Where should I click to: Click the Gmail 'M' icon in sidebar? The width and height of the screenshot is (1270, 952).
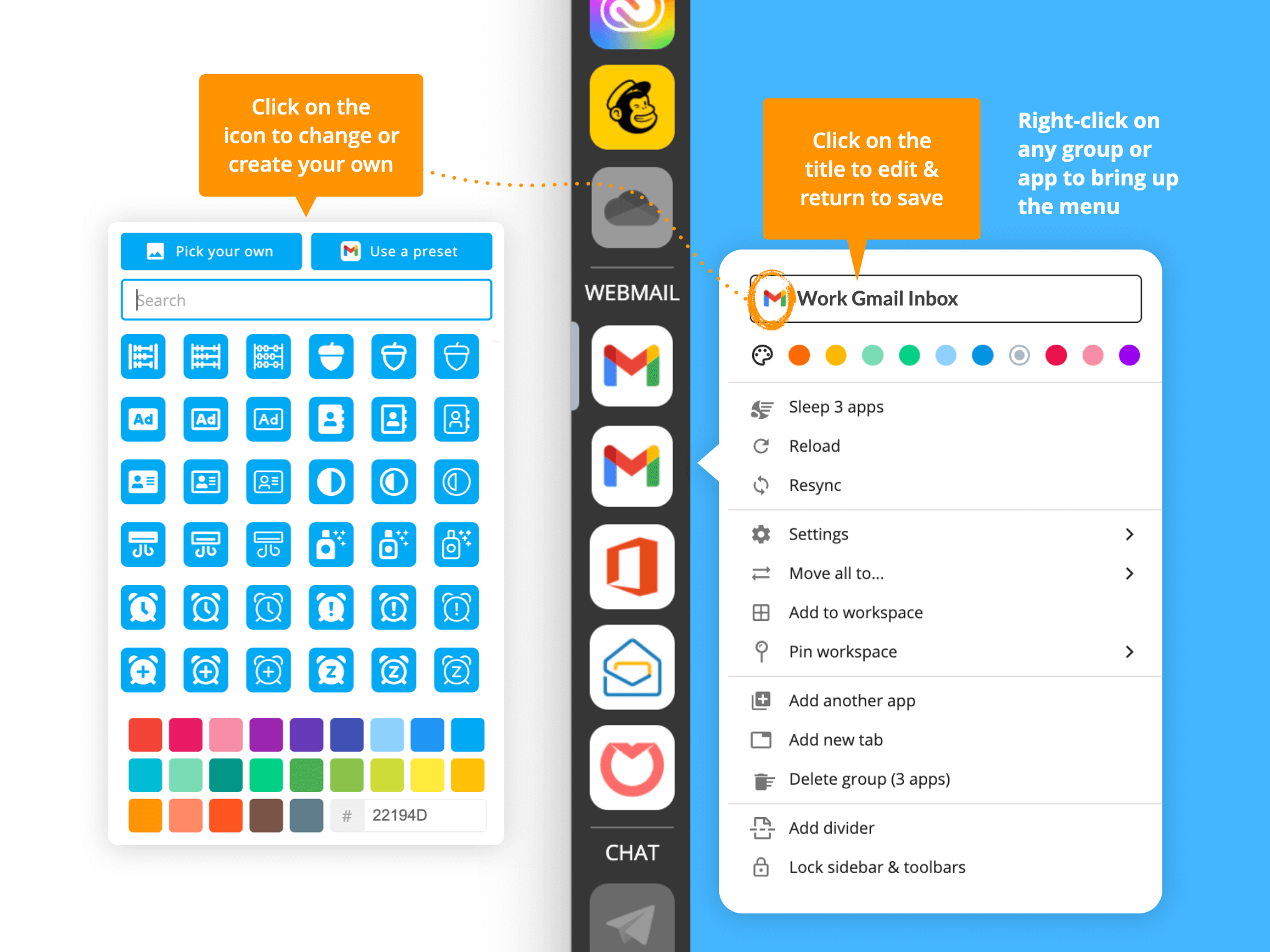tap(634, 366)
